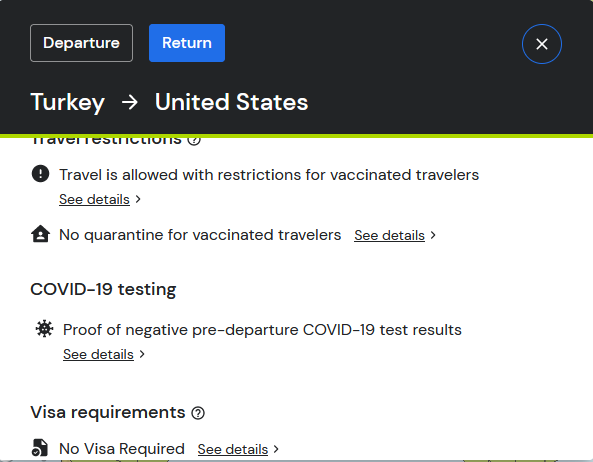Screen dimensions: 593x462
Task: Click the United States destination heading
Action: [x=231, y=102]
